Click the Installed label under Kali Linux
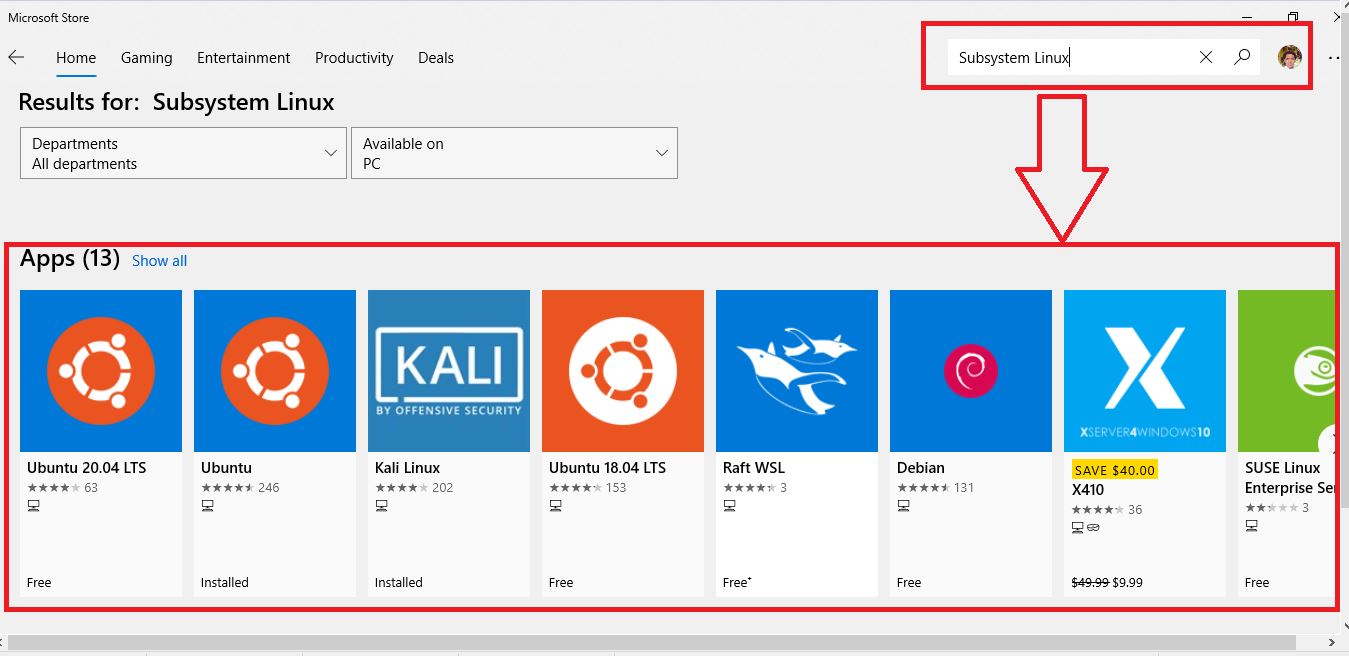Viewport: 1349px width, 656px height. [x=399, y=582]
